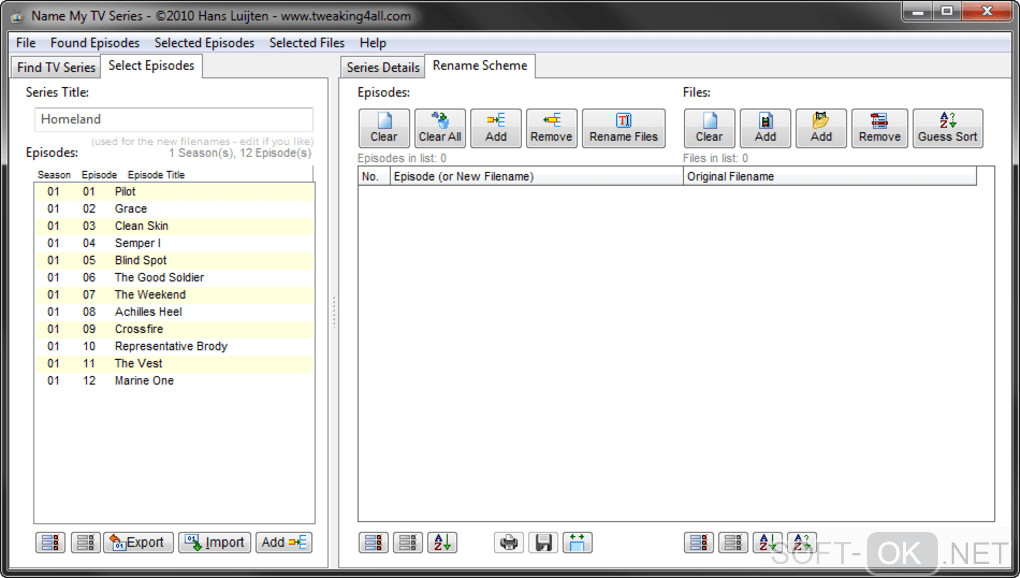Click the column auto-fit icon next to the save icon
Image resolution: width=1020 pixels, height=578 pixels.
point(578,542)
